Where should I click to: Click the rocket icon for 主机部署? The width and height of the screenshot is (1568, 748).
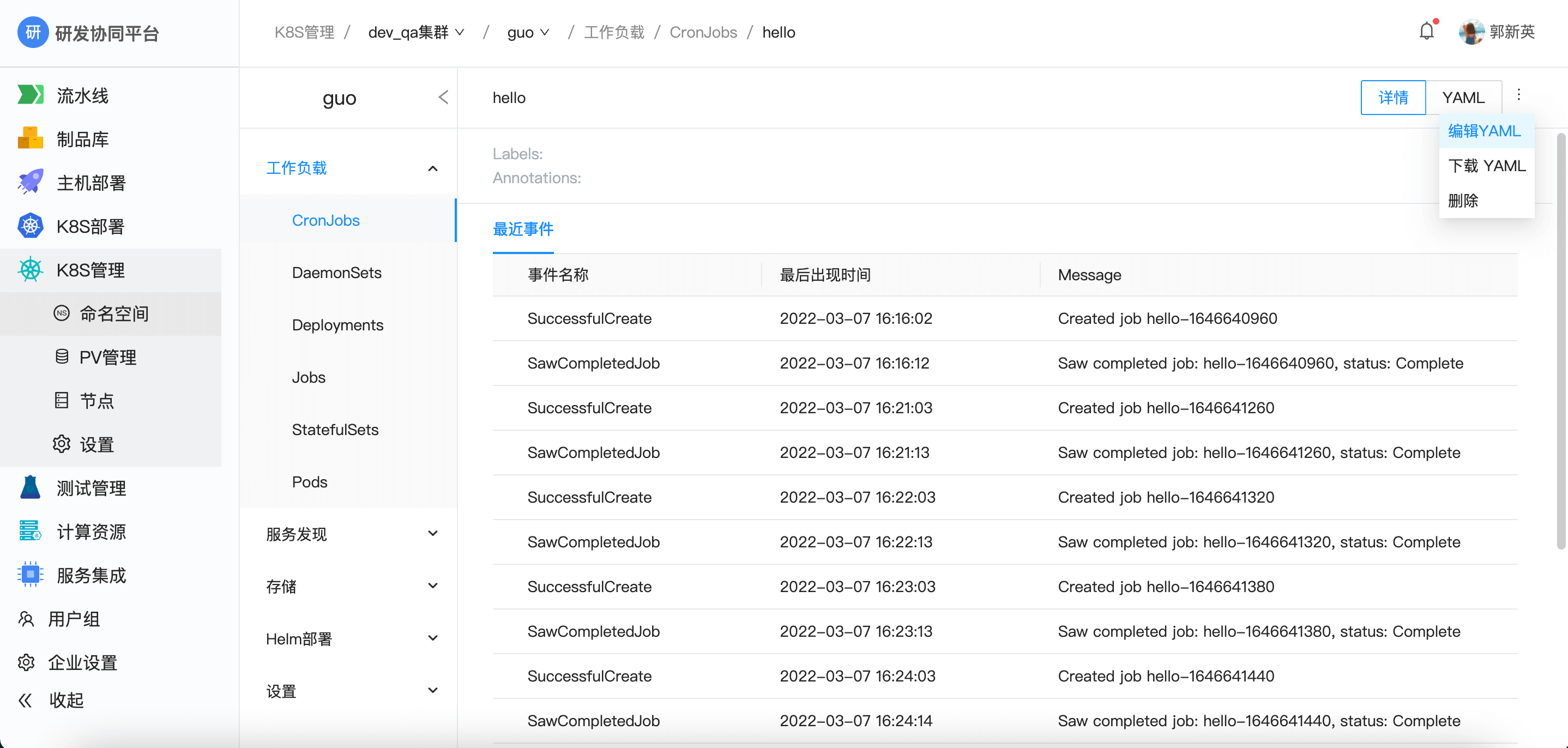coord(31,182)
